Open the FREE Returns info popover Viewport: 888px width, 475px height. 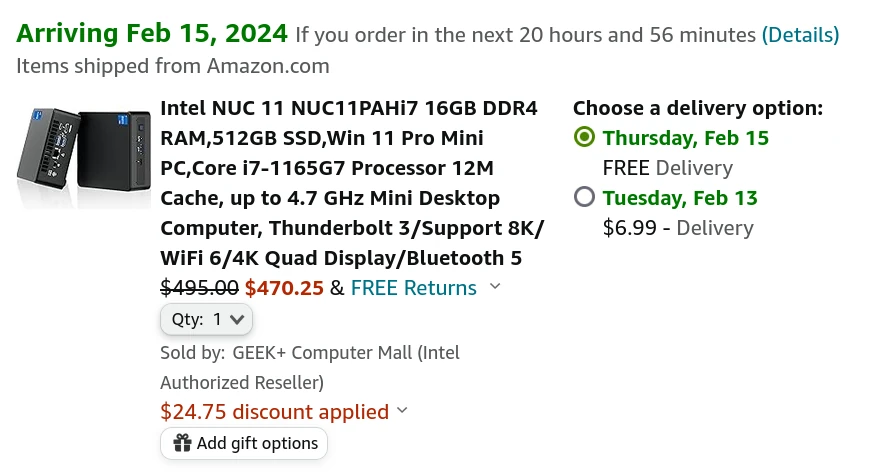413,288
